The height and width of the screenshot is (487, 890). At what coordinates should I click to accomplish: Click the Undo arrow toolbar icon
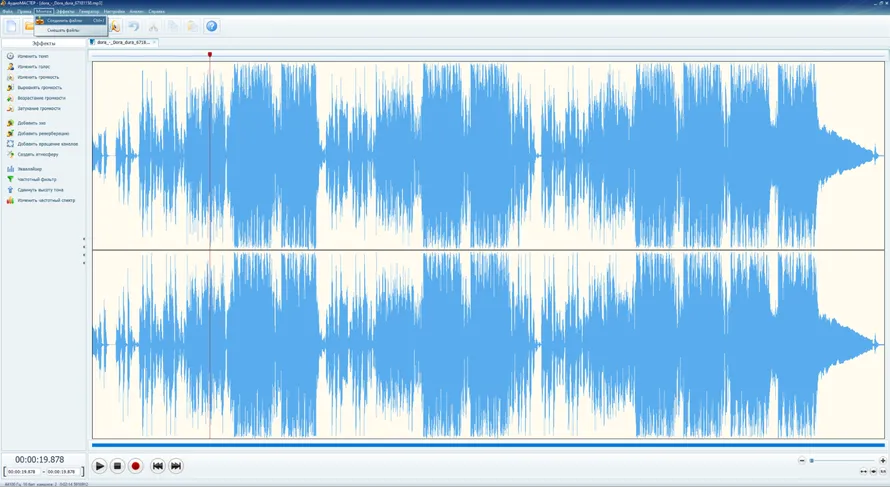click(133, 26)
